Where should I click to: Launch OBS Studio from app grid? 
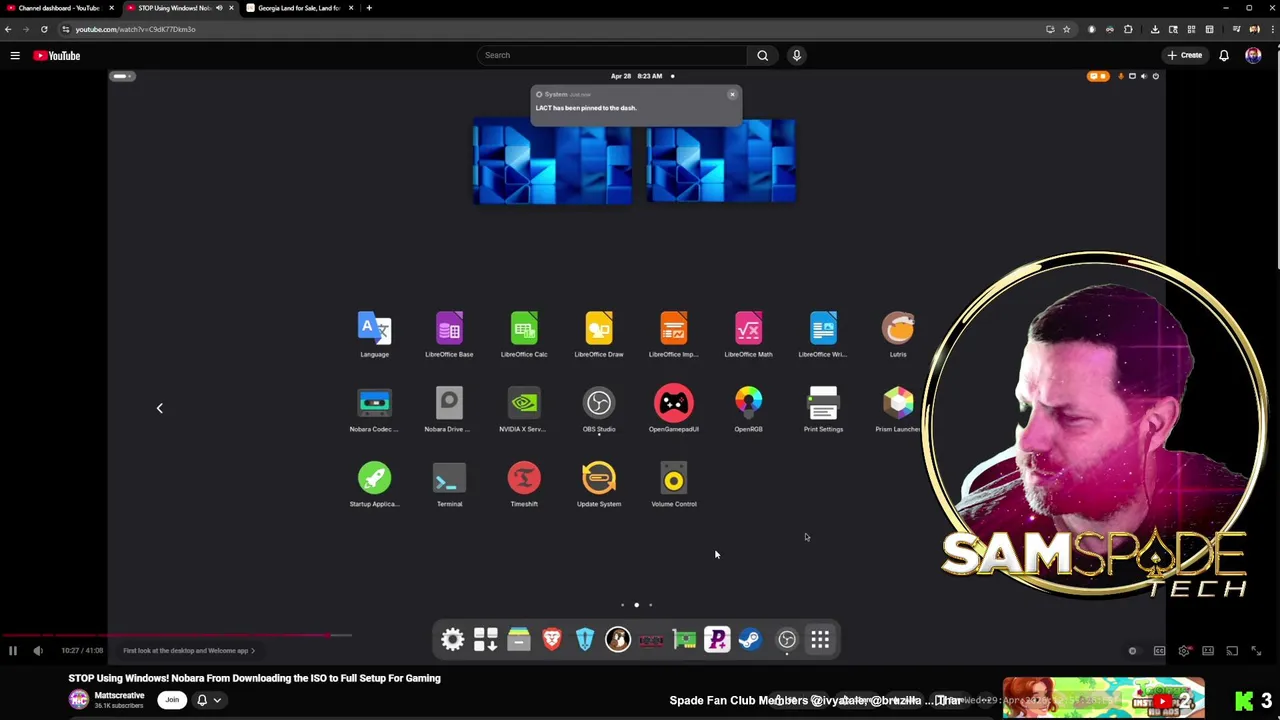tap(599, 409)
